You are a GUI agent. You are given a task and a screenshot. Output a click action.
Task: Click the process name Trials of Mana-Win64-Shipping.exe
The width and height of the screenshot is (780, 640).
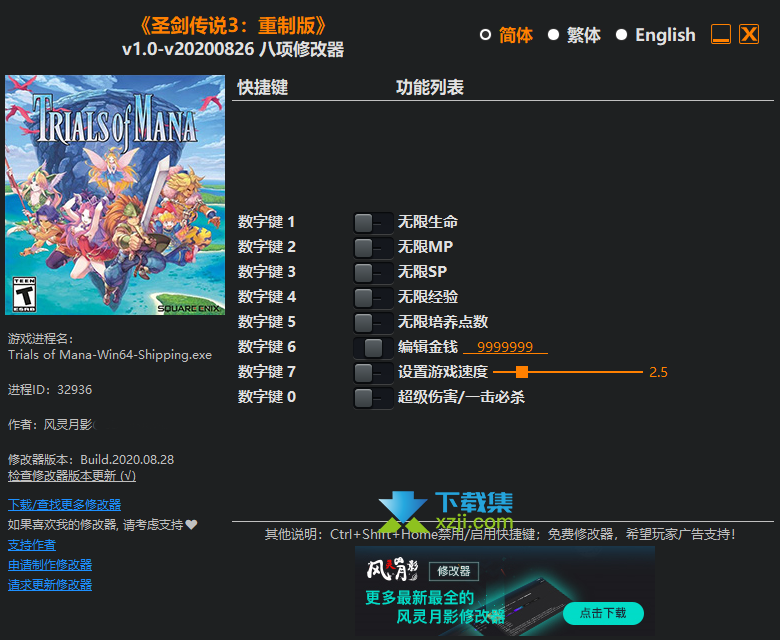pyautogui.click(x=110, y=355)
